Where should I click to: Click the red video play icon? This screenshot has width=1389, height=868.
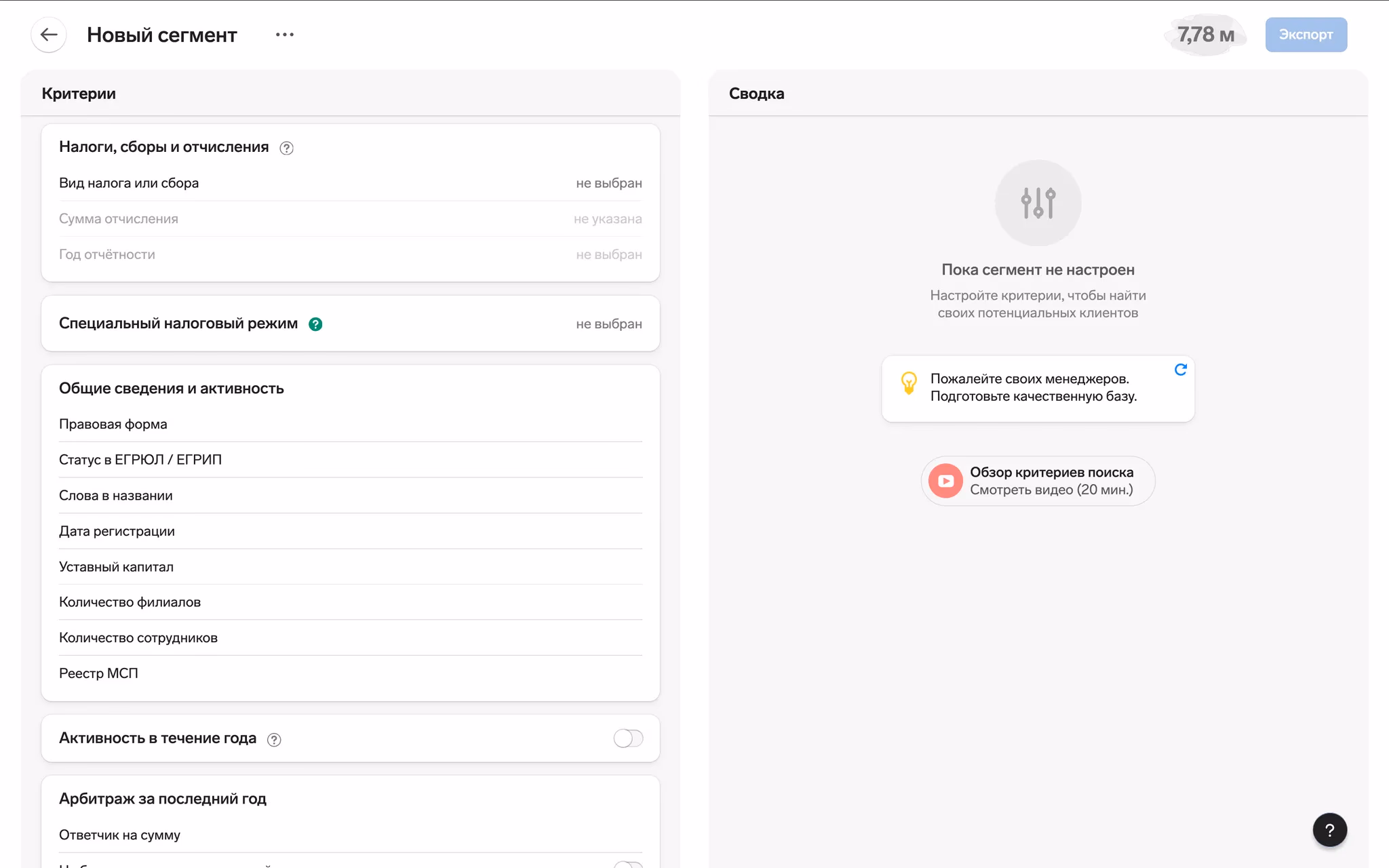click(x=945, y=481)
